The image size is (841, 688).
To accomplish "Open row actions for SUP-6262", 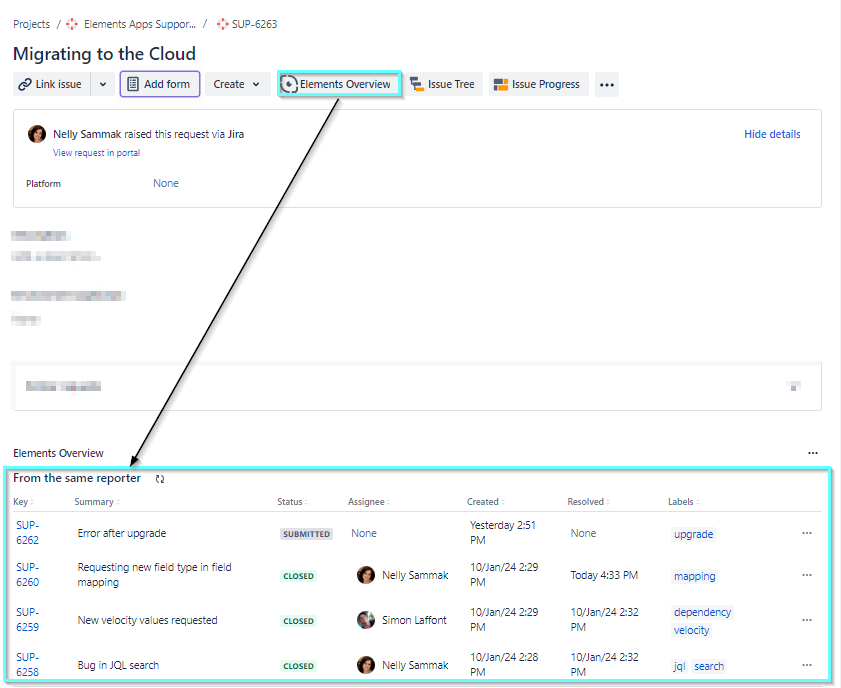I will click(x=806, y=534).
